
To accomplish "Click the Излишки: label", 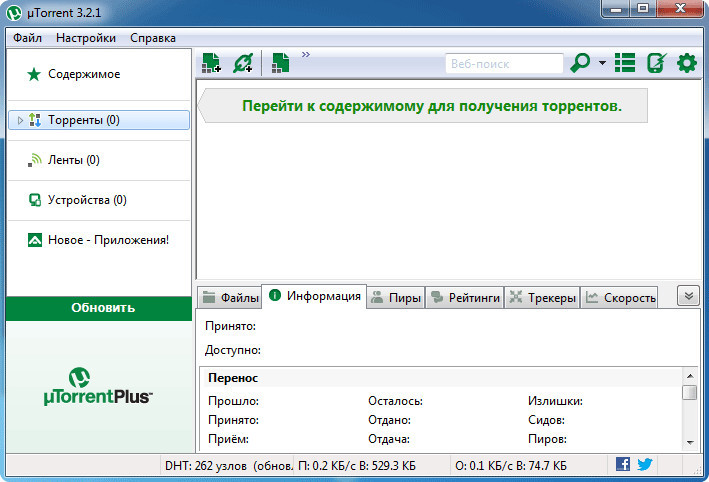I will coord(555,401).
